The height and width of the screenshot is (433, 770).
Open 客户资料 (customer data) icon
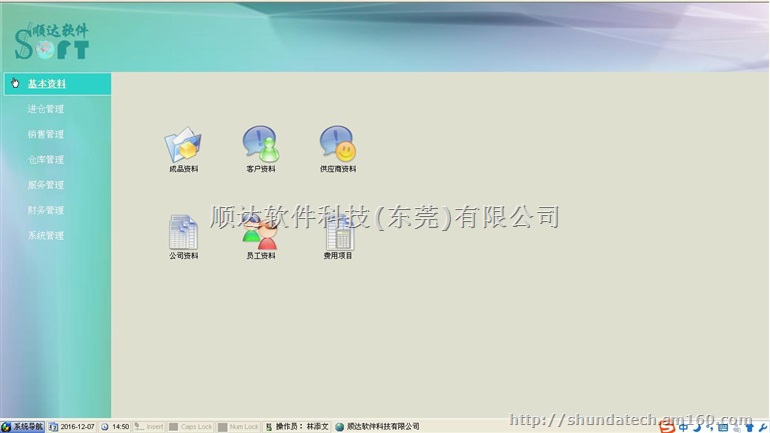[x=261, y=146]
